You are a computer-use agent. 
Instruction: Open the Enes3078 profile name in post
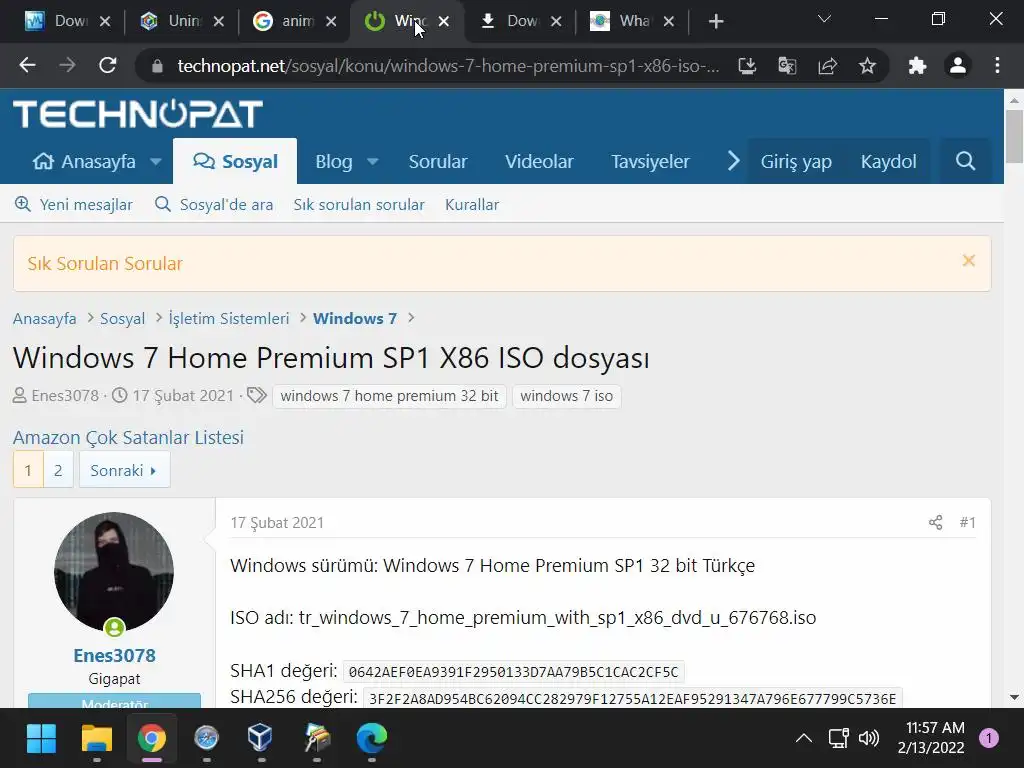pos(114,655)
